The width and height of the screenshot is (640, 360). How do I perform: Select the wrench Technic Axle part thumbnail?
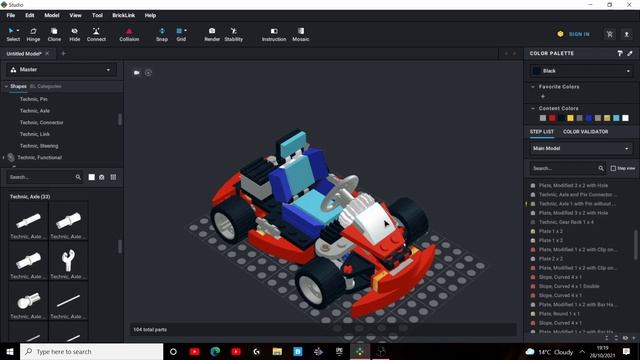point(68,260)
